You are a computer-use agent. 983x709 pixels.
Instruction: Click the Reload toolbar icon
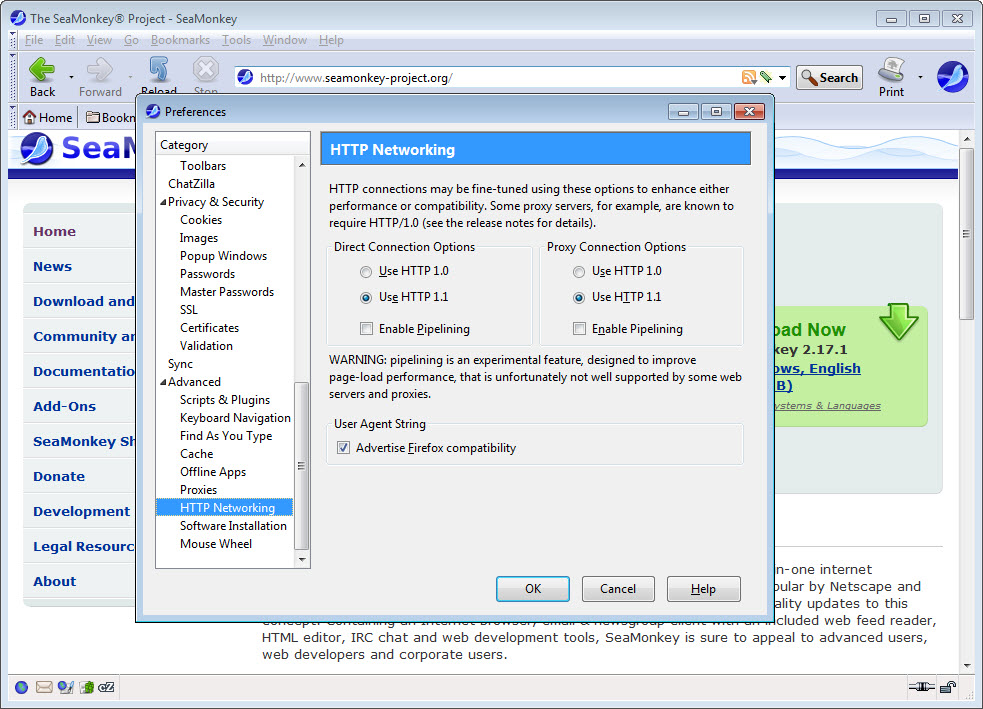coord(159,69)
